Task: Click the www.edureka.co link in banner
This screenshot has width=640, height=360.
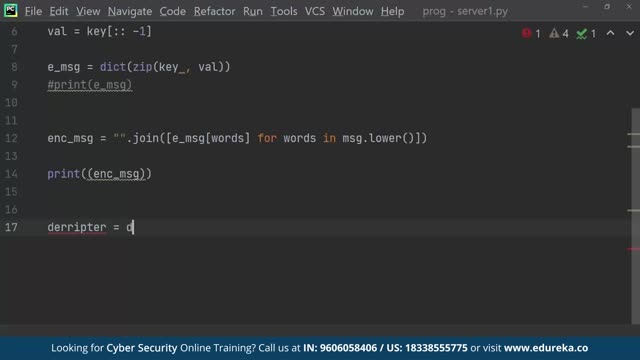Action: click(x=546, y=348)
